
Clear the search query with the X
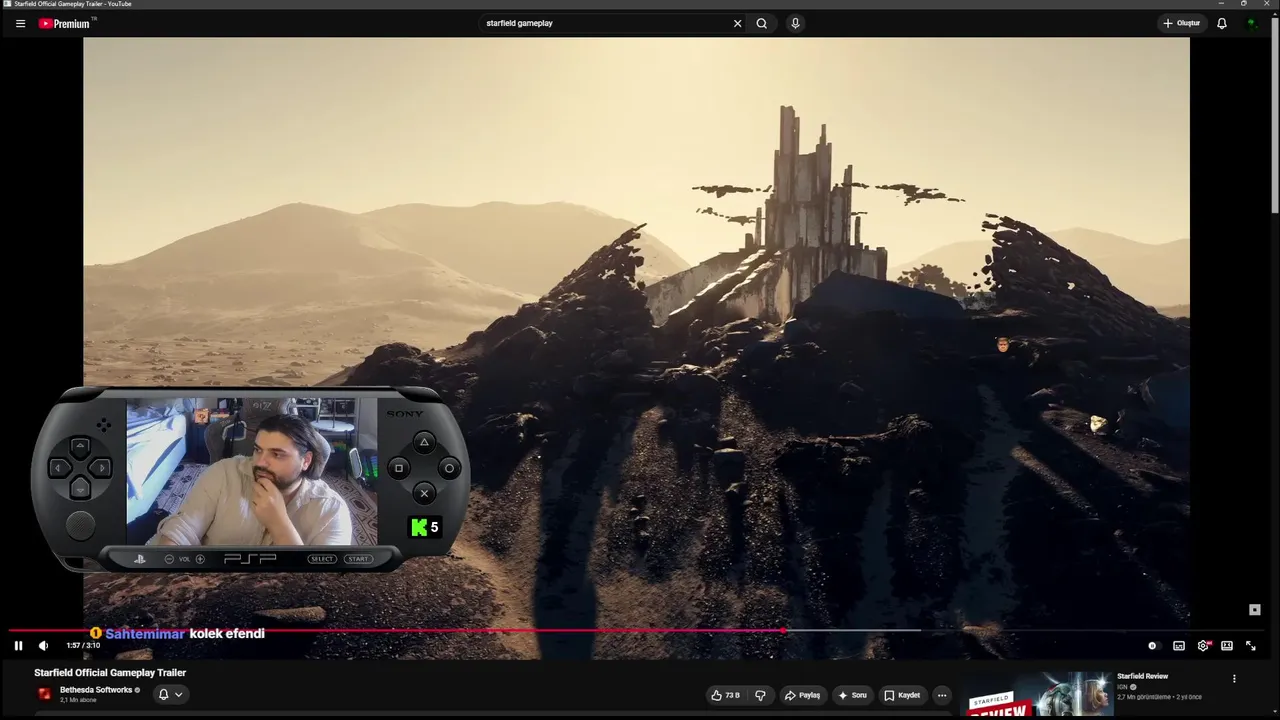point(738,23)
